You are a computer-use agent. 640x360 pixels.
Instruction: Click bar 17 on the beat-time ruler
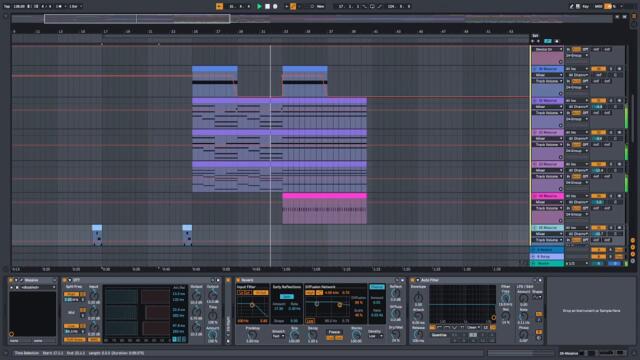tap(105, 31)
